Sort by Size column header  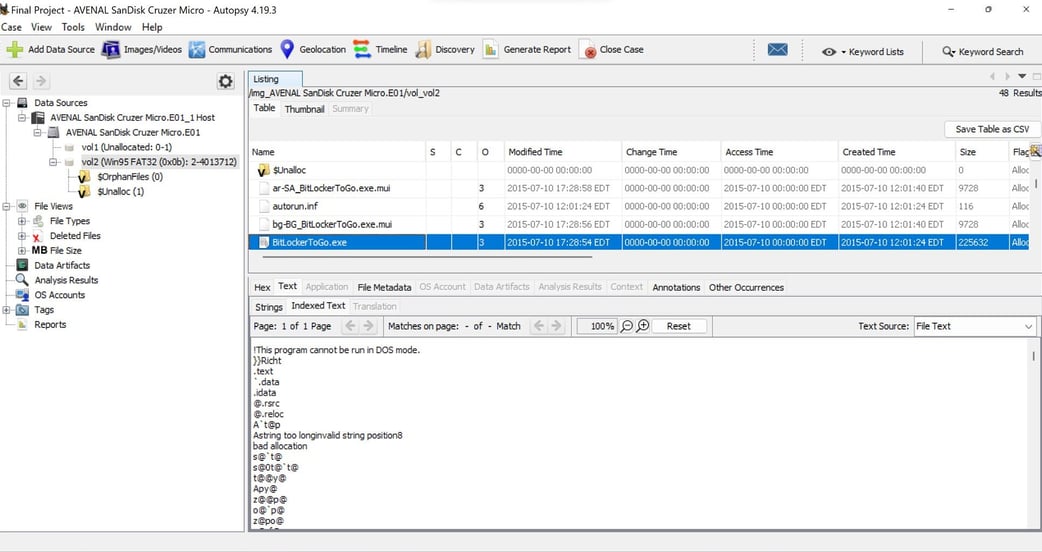981,152
